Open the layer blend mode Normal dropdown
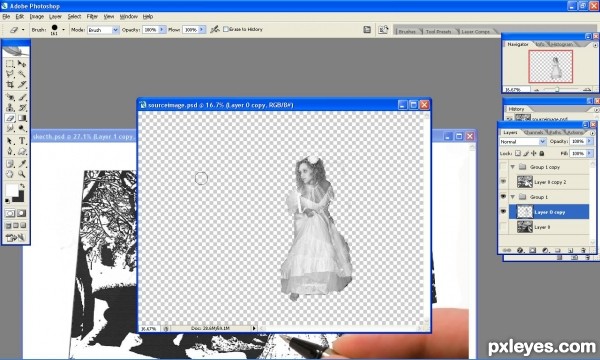 522,142
